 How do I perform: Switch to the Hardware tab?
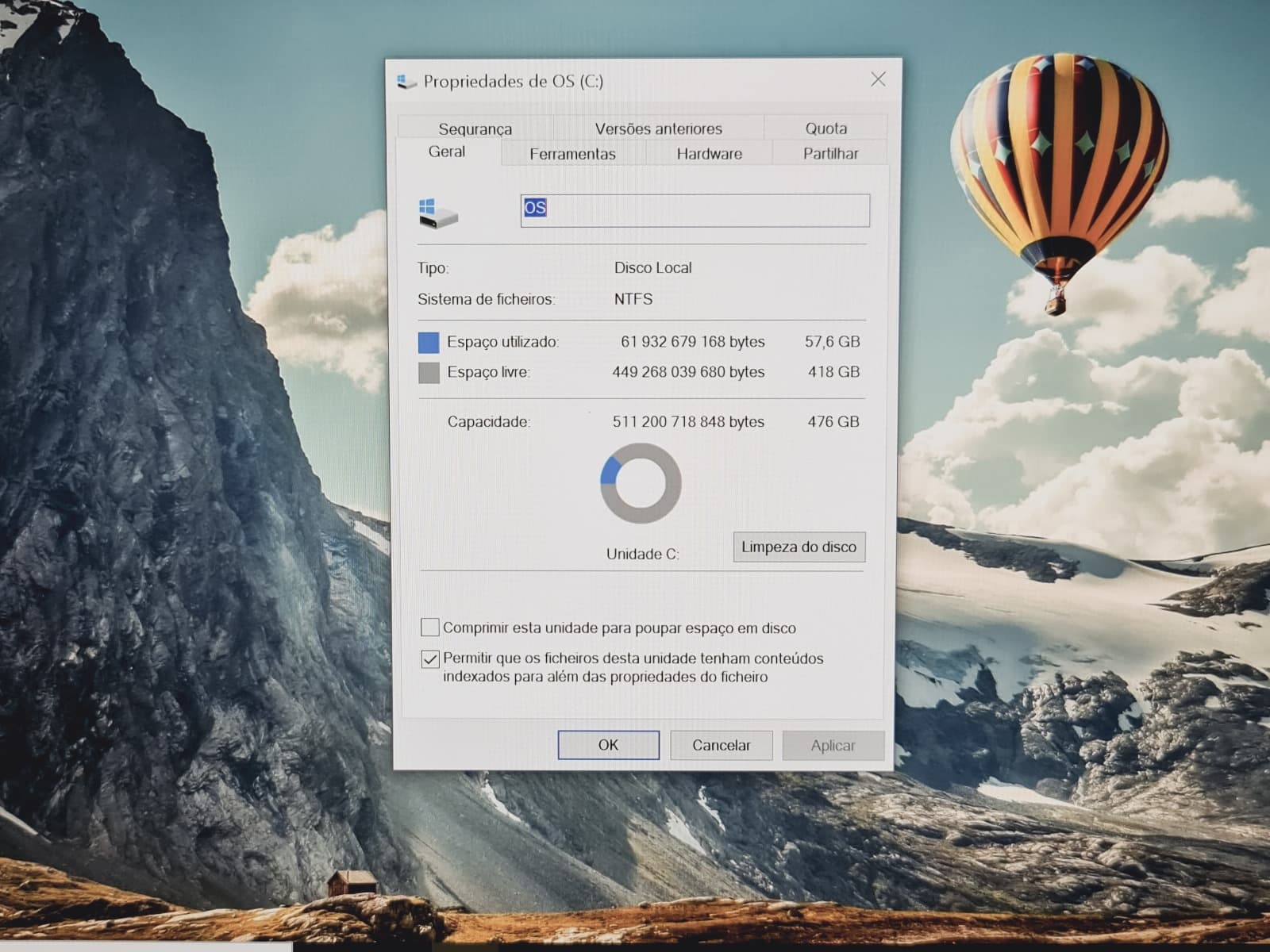[x=709, y=154]
